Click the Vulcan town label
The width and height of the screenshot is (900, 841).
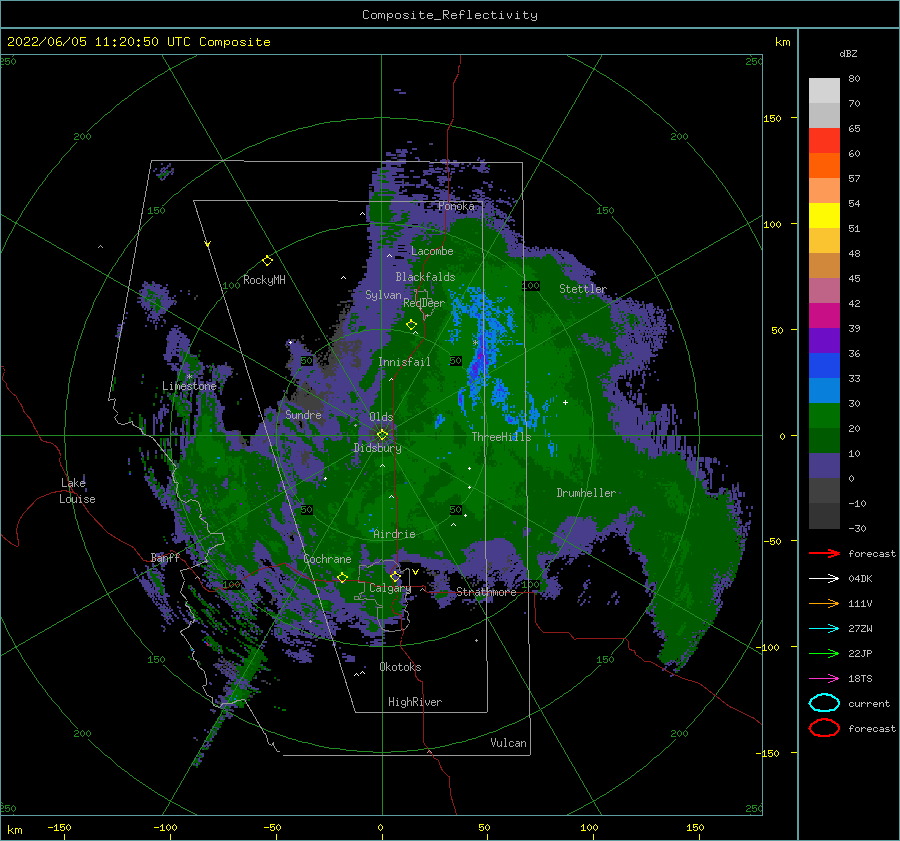pos(508,743)
